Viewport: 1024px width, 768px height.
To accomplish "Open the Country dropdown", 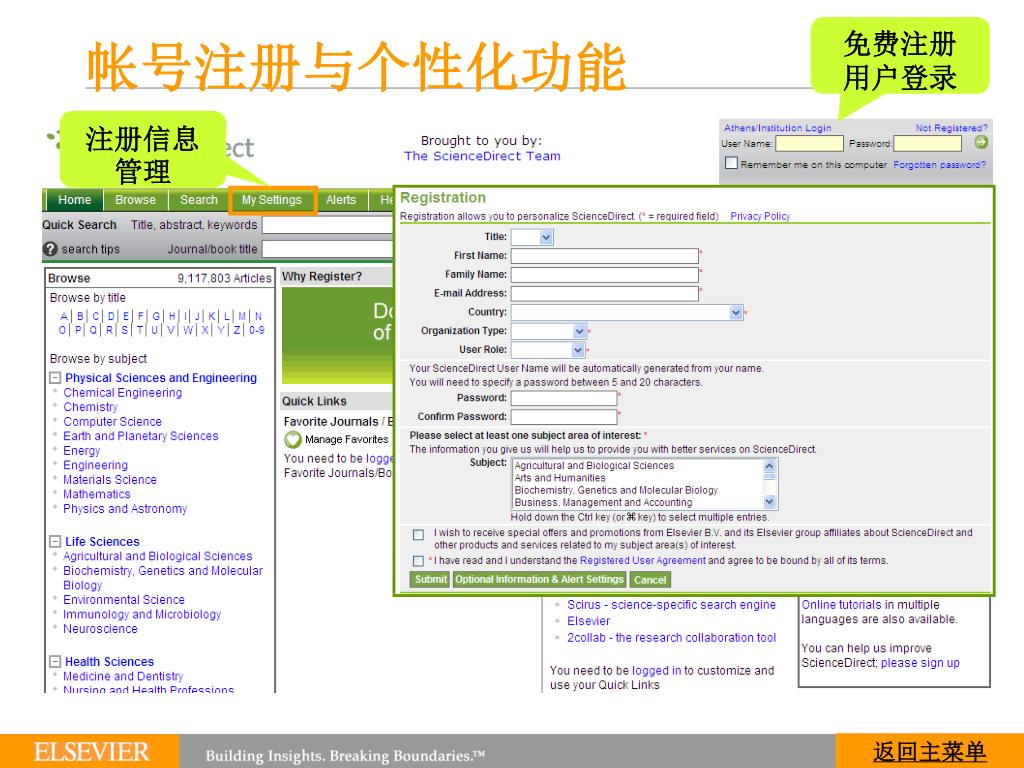I will (x=627, y=313).
